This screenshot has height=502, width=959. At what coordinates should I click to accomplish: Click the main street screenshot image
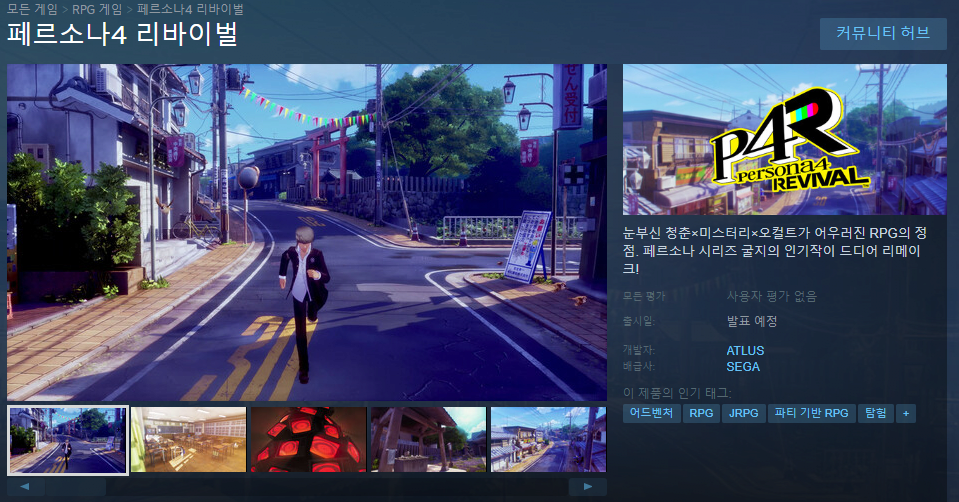point(306,232)
